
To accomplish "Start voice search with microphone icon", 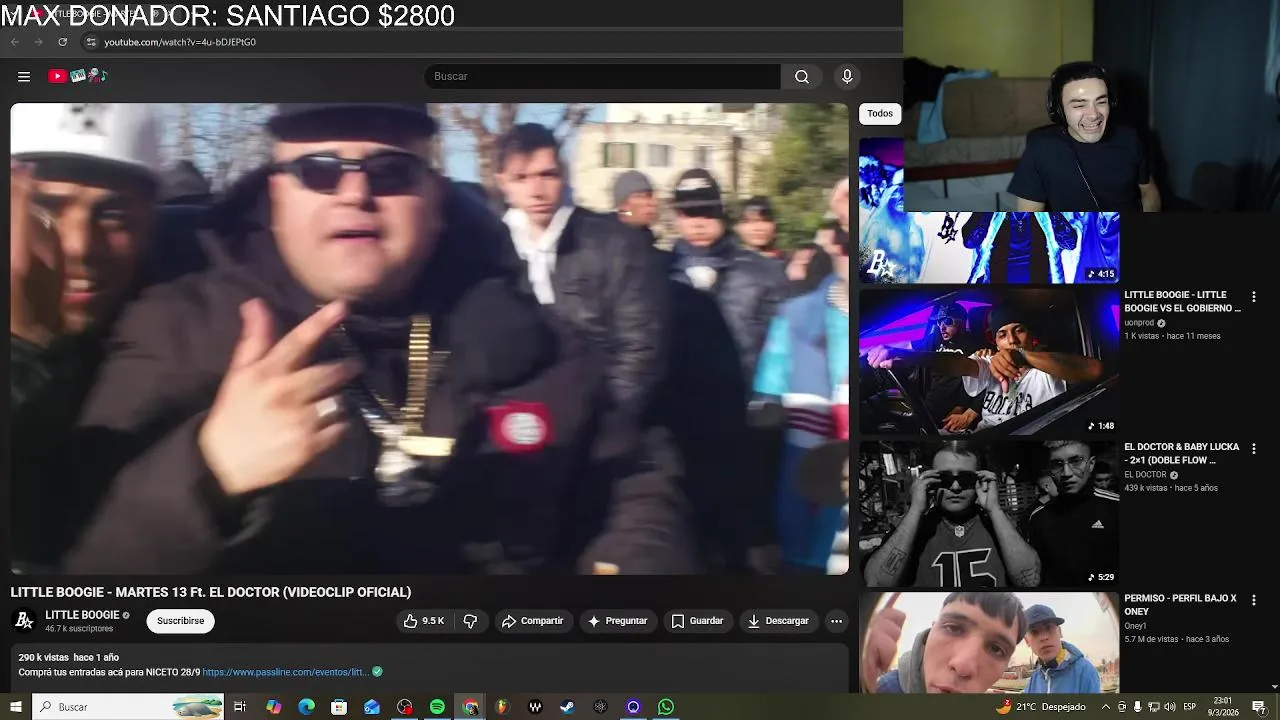I will tap(847, 76).
